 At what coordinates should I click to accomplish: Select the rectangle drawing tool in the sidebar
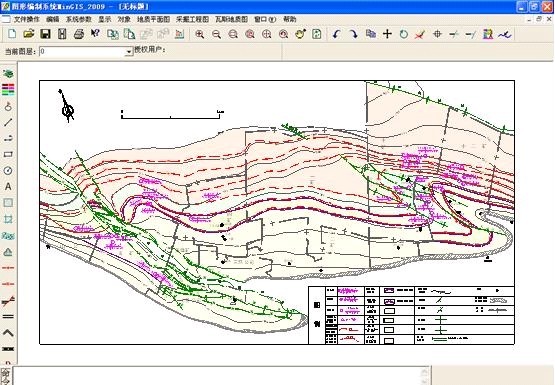8,154
